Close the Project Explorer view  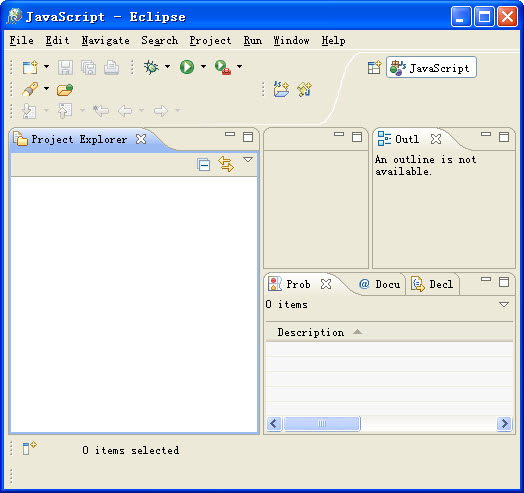[x=141, y=139]
